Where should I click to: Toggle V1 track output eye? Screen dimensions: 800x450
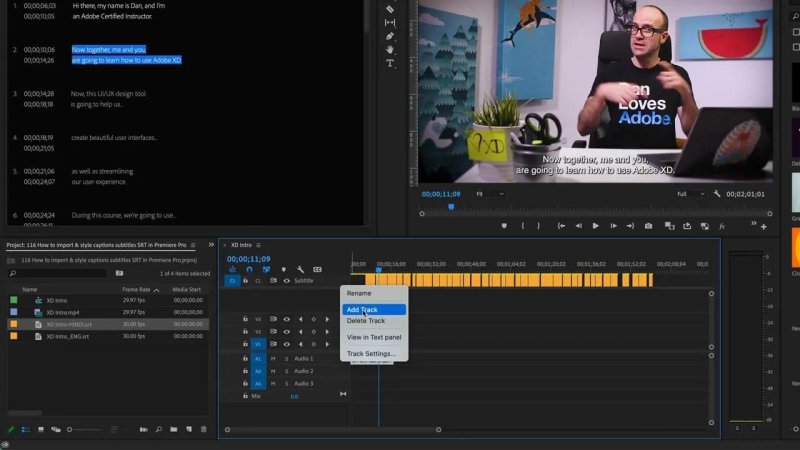pyautogui.click(x=287, y=344)
